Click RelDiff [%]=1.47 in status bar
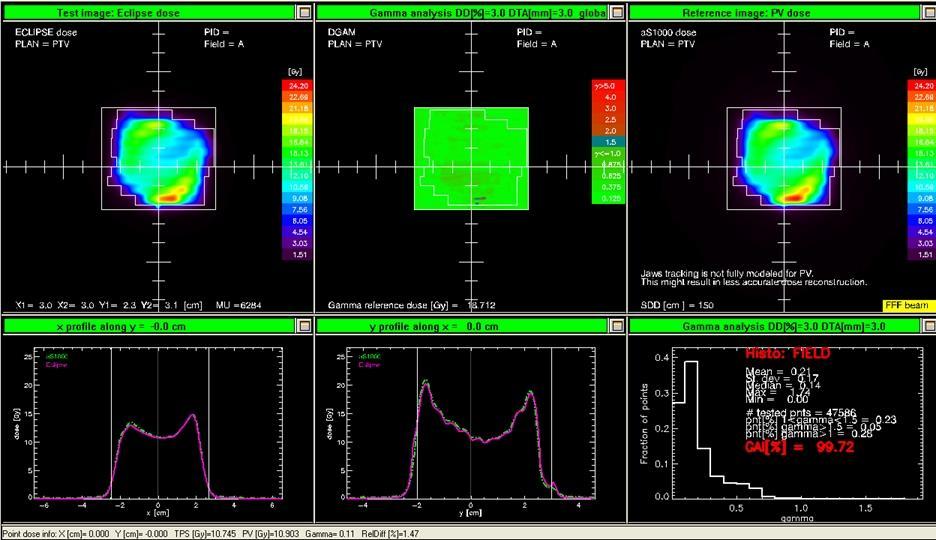The image size is (936, 540). (391, 533)
